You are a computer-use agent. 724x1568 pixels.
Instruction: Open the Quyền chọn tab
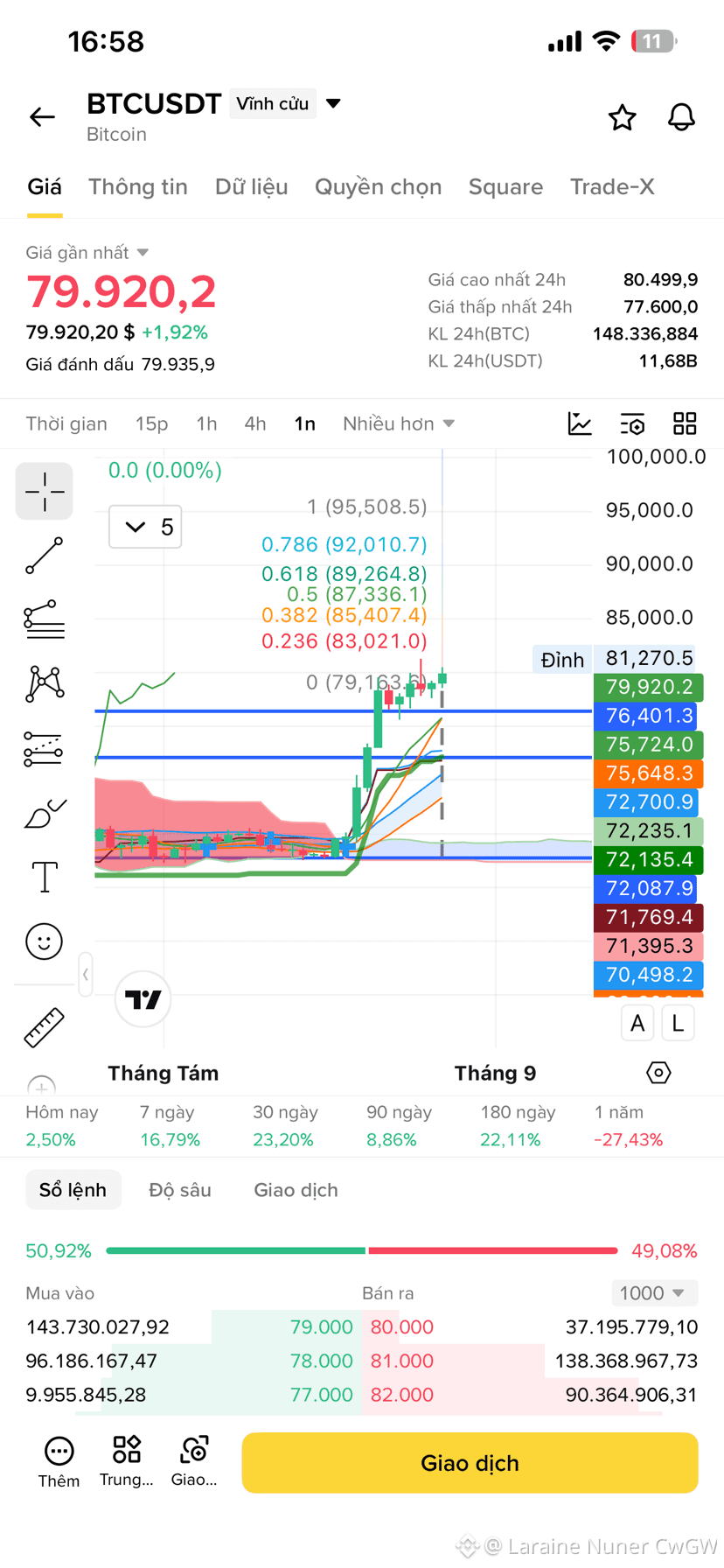(x=378, y=187)
